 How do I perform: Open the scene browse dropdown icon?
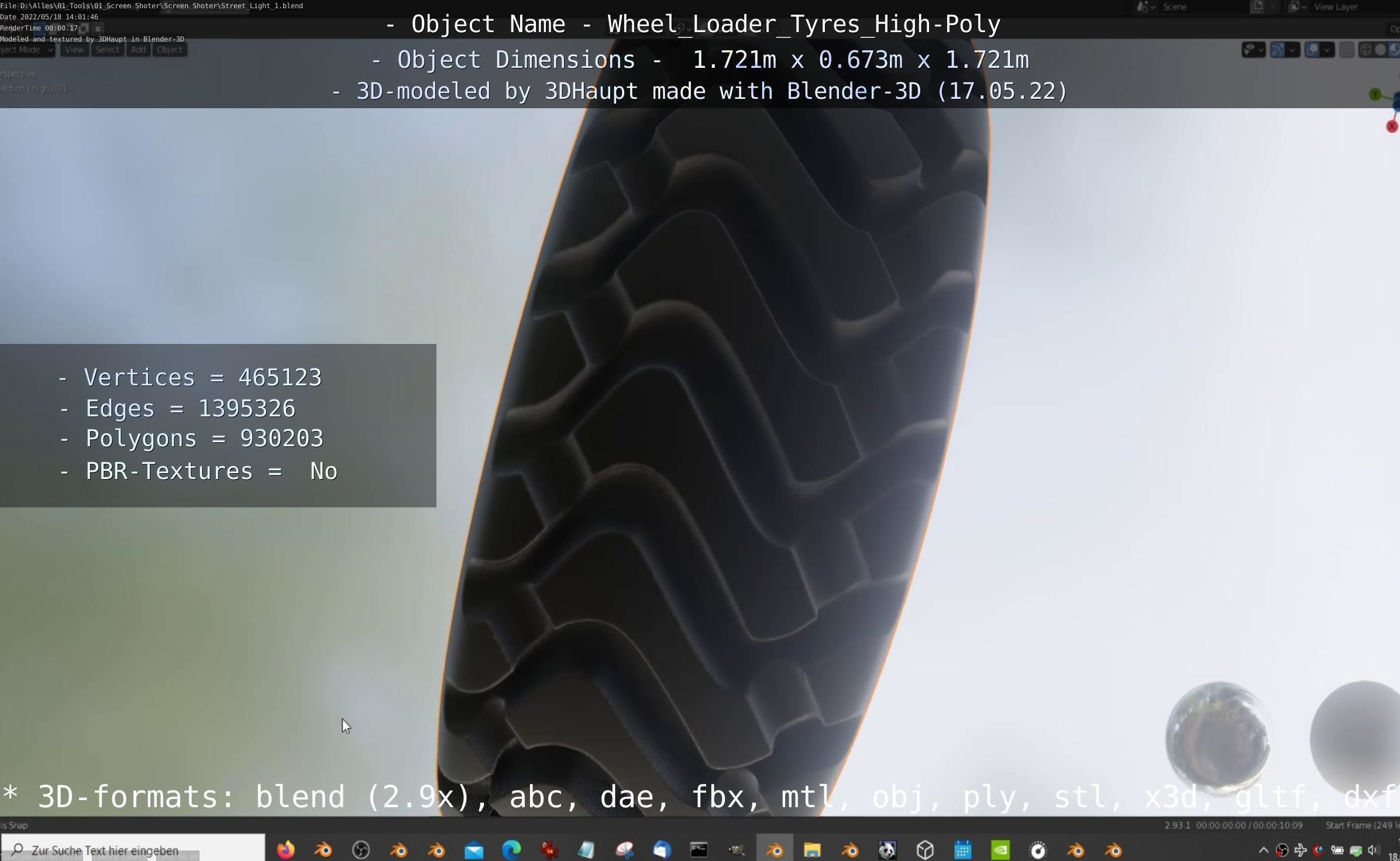tap(1146, 7)
